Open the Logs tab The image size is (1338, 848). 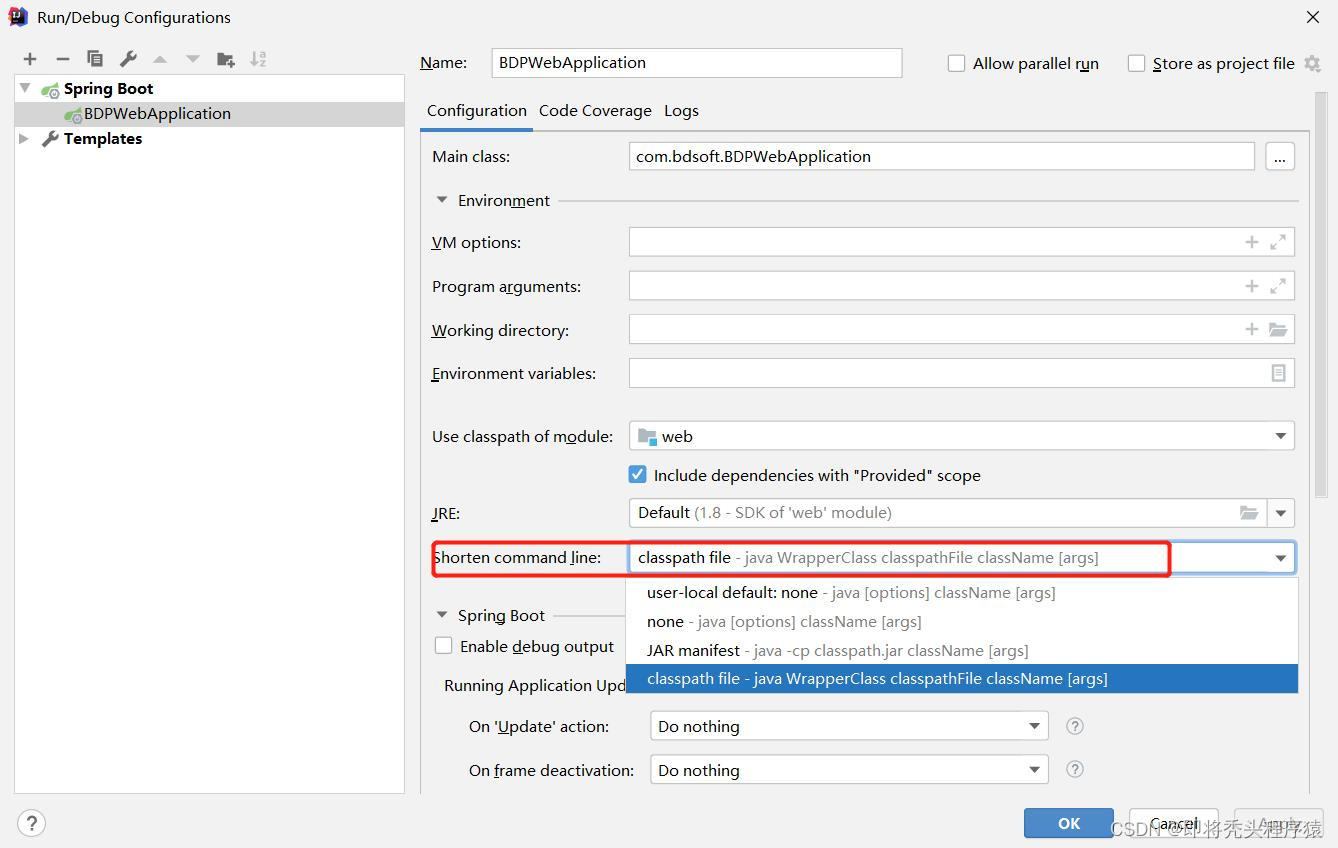681,111
